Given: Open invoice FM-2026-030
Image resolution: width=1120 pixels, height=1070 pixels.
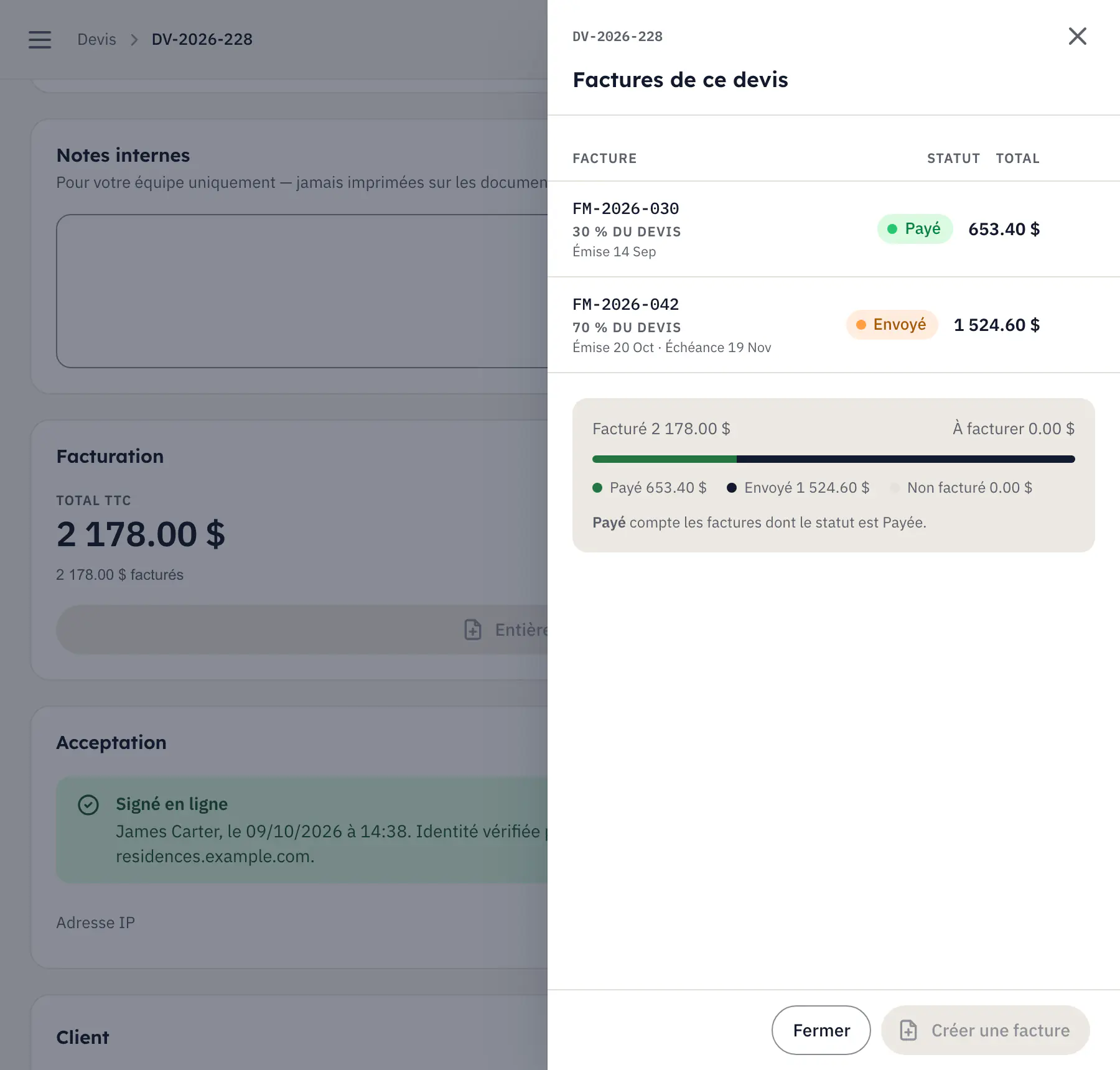Looking at the screenshot, I should coord(625,208).
